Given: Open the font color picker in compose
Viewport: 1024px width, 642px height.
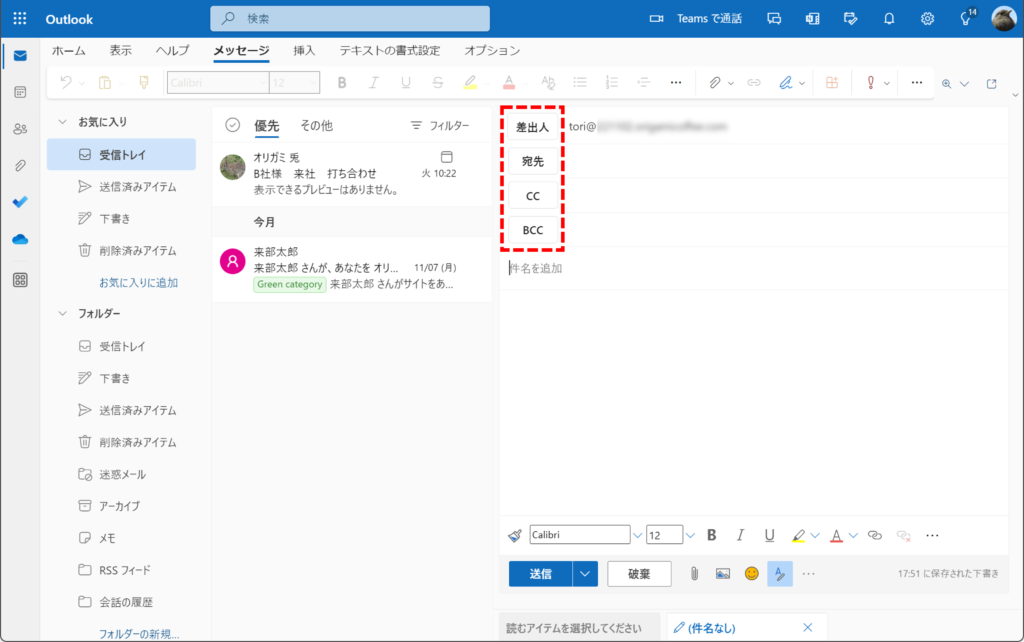Looking at the screenshot, I should coord(837,535).
